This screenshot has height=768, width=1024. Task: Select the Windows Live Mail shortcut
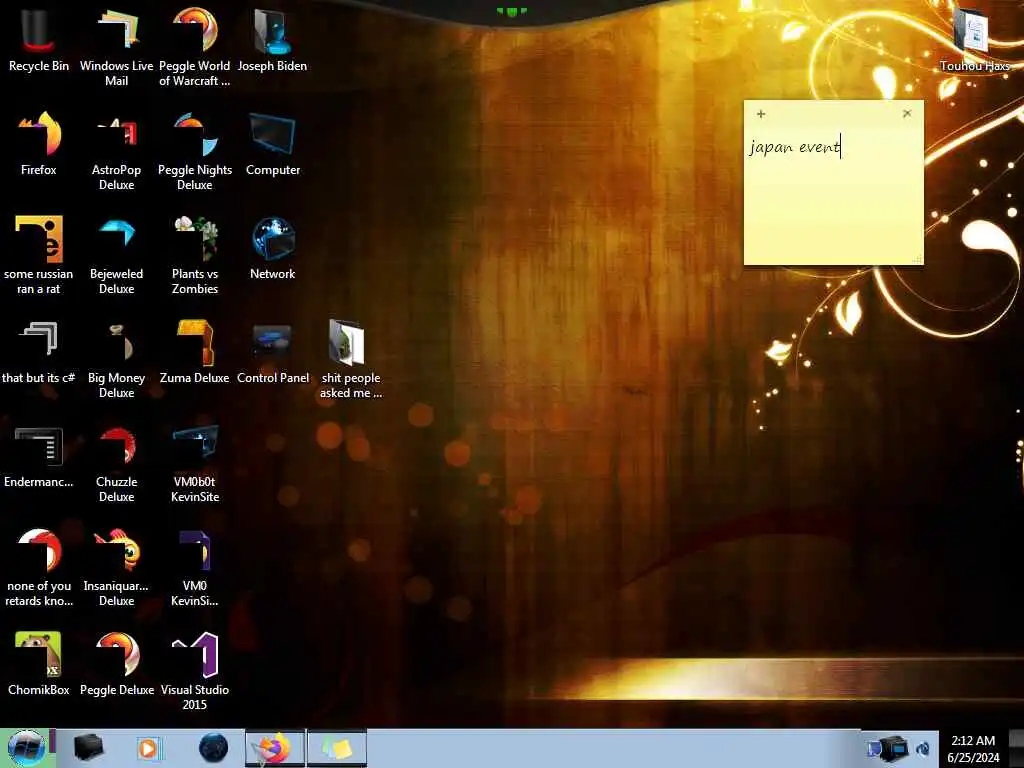coord(116,47)
